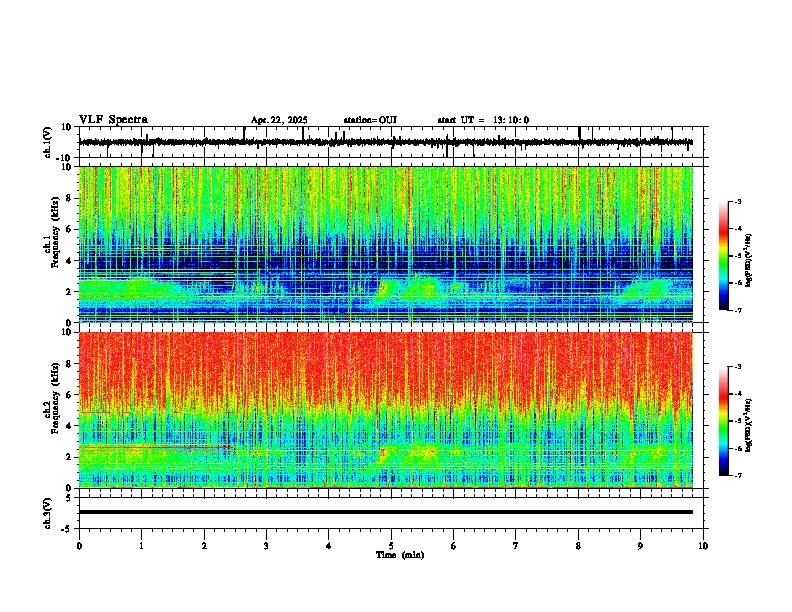Click the time-axis tick label "9"

640,546
